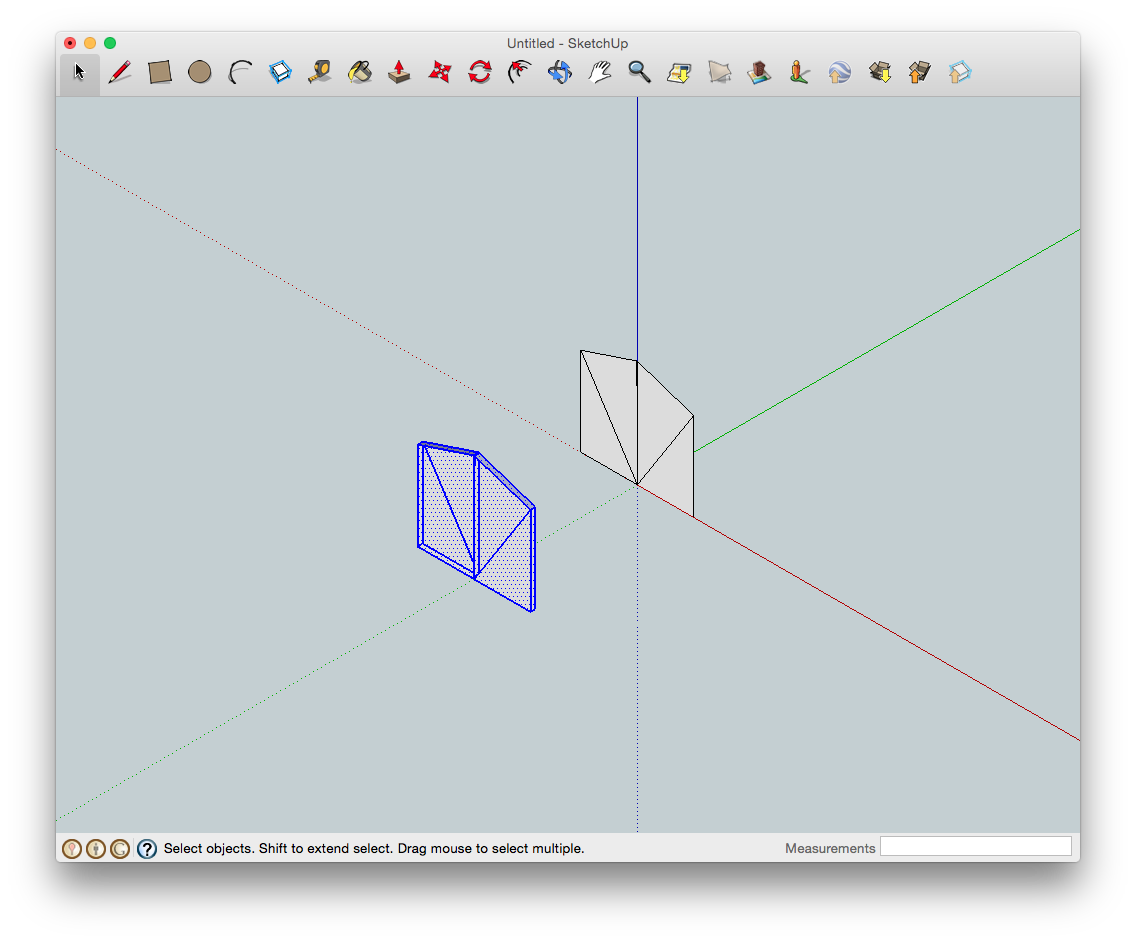This screenshot has width=1136, height=942.
Task: Activate the Push/Pull tool
Action: [399, 72]
